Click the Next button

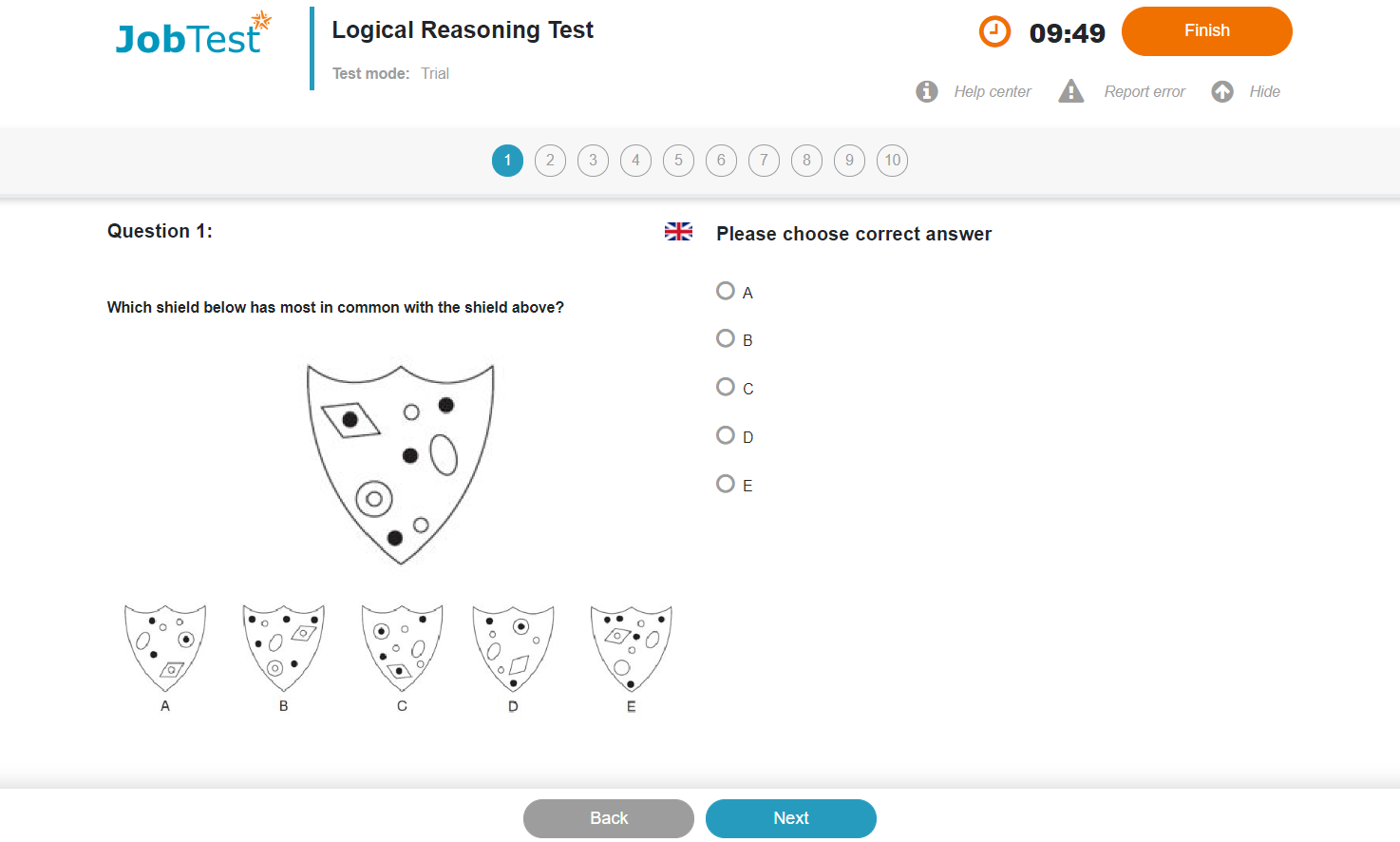(790, 818)
